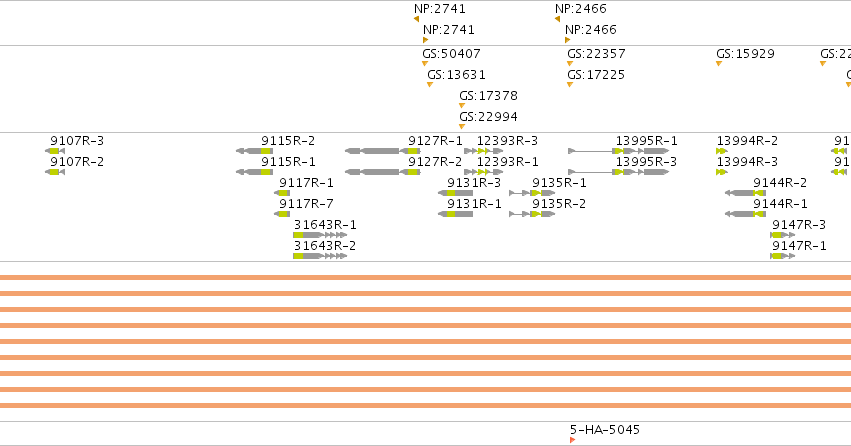Click the 9131R-1 transcript label
The width and height of the screenshot is (851, 446).
[474, 205]
